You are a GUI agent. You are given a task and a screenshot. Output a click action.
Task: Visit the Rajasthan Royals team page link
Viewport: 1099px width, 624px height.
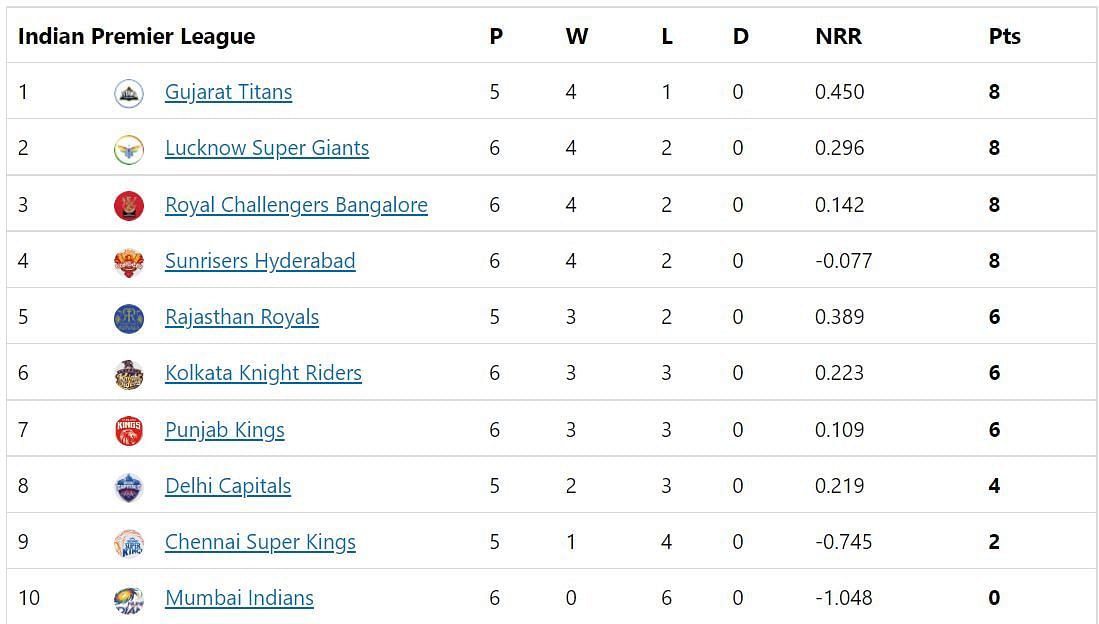pos(242,318)
